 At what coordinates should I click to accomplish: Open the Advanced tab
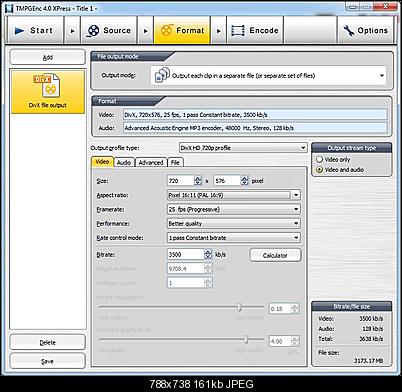[151, 162]
